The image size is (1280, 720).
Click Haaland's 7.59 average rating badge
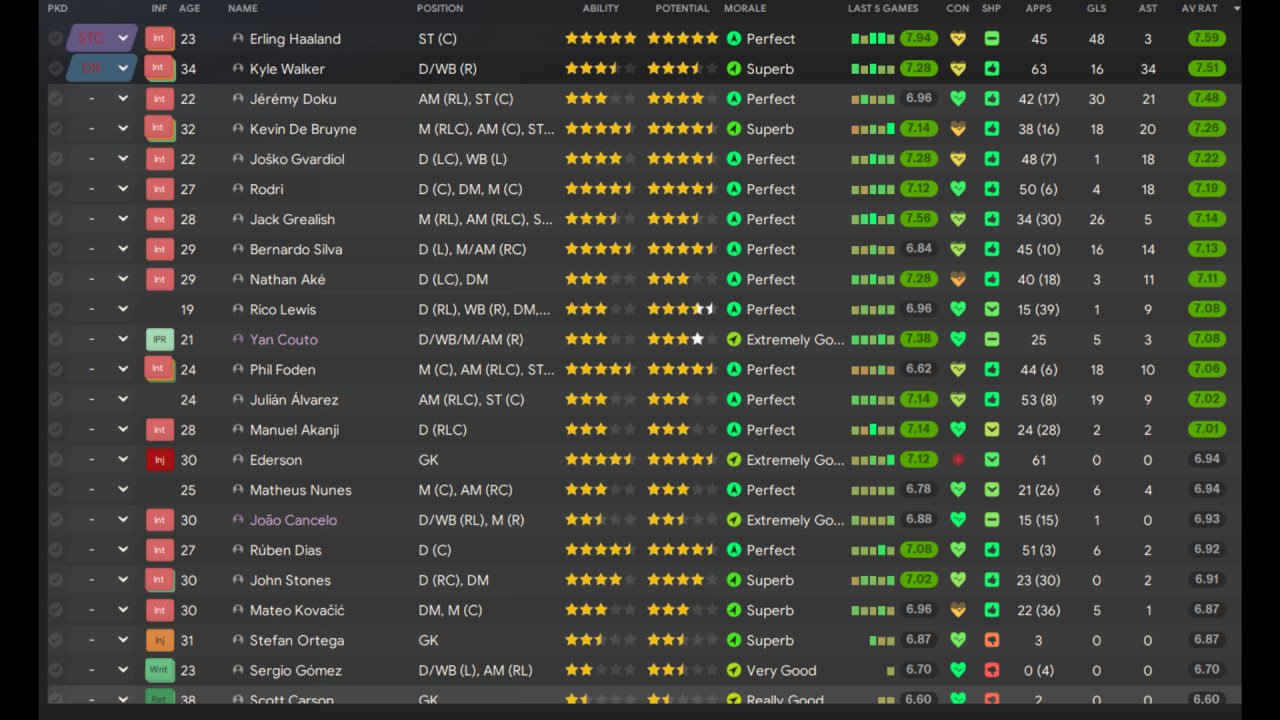point(1207,39)
